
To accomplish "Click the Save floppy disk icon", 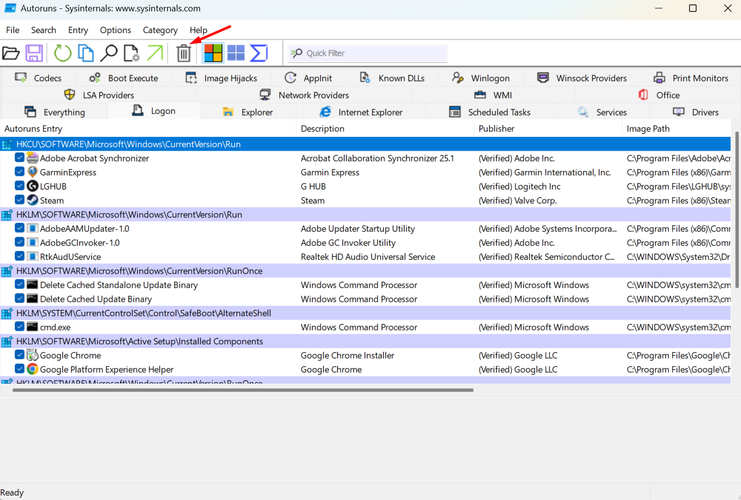I will [x=34, y=53].
